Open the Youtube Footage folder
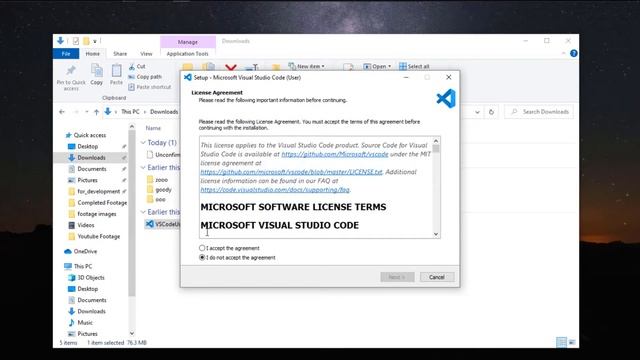The height and width of the screenshot is (360, 640). (98, 236)
